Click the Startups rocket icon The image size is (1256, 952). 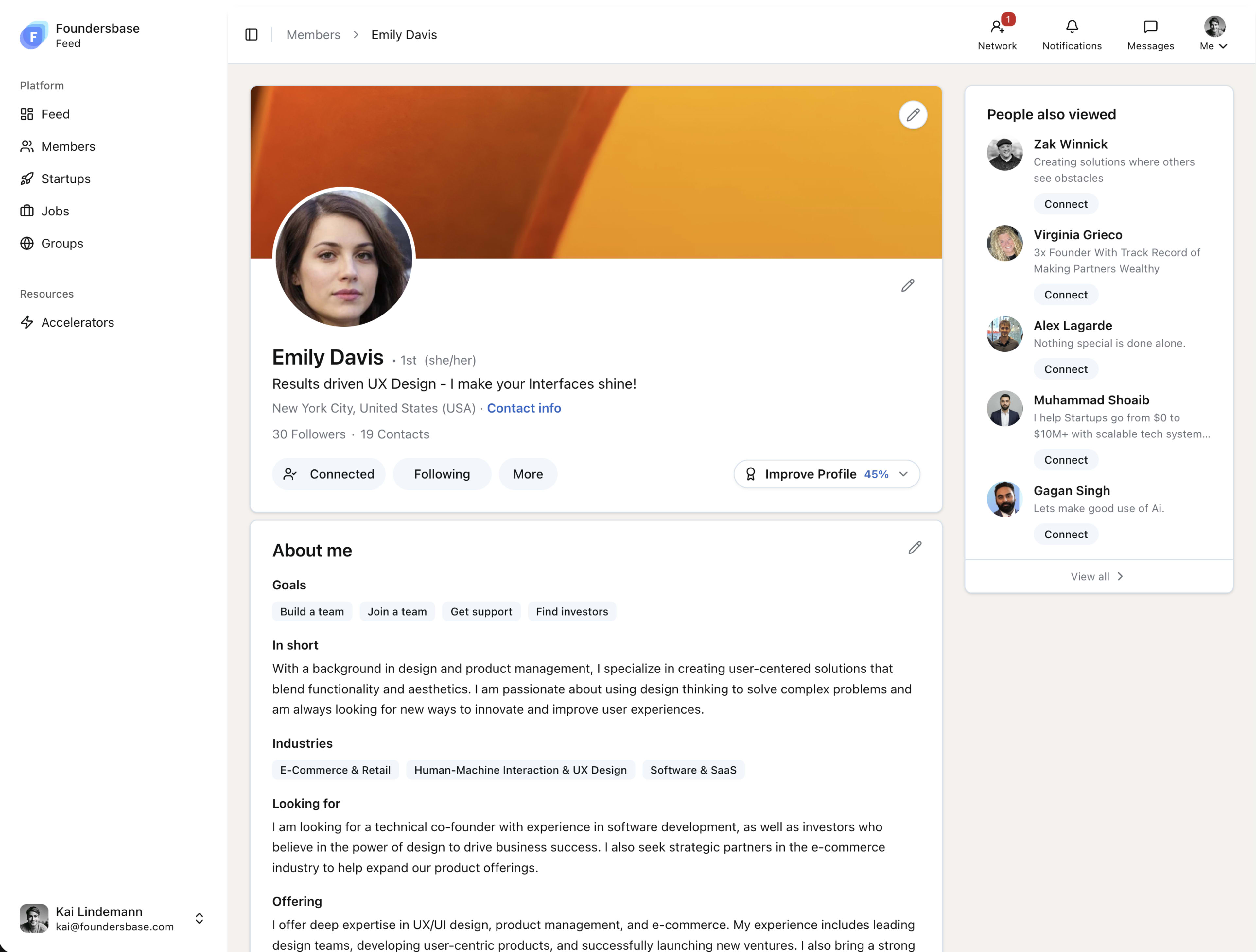click(x=27, y=179)
